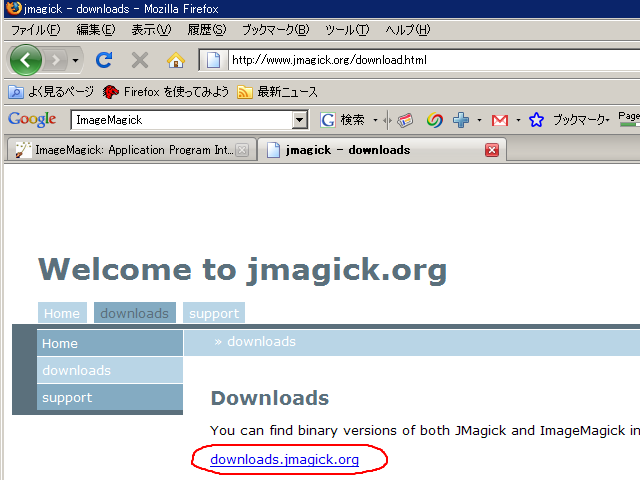640x480 pixels.
Task: Click the multicolor swirl icon on Google toolbar
Action: click(x=434, y=120)
